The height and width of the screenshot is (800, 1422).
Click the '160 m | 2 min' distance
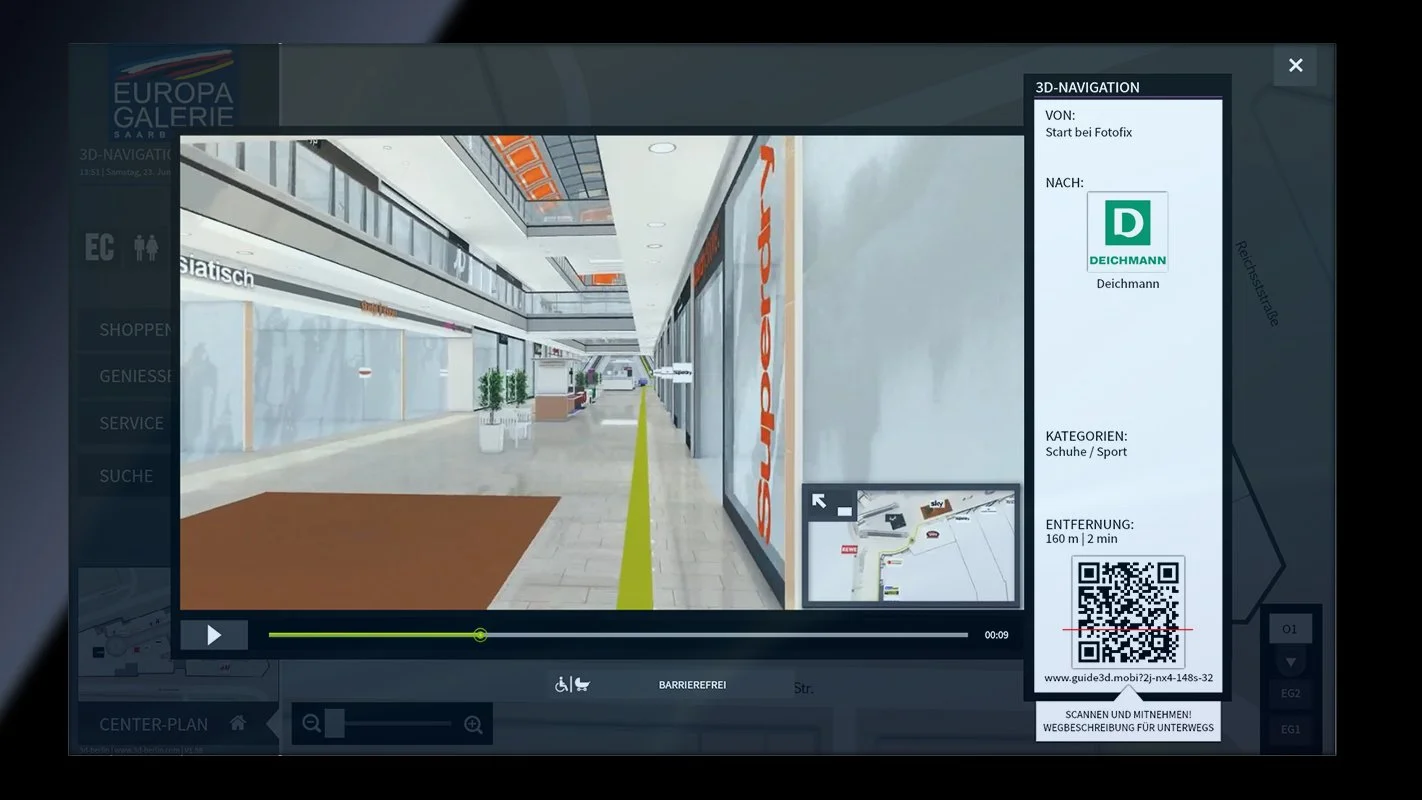click(x=1082, y=539)
